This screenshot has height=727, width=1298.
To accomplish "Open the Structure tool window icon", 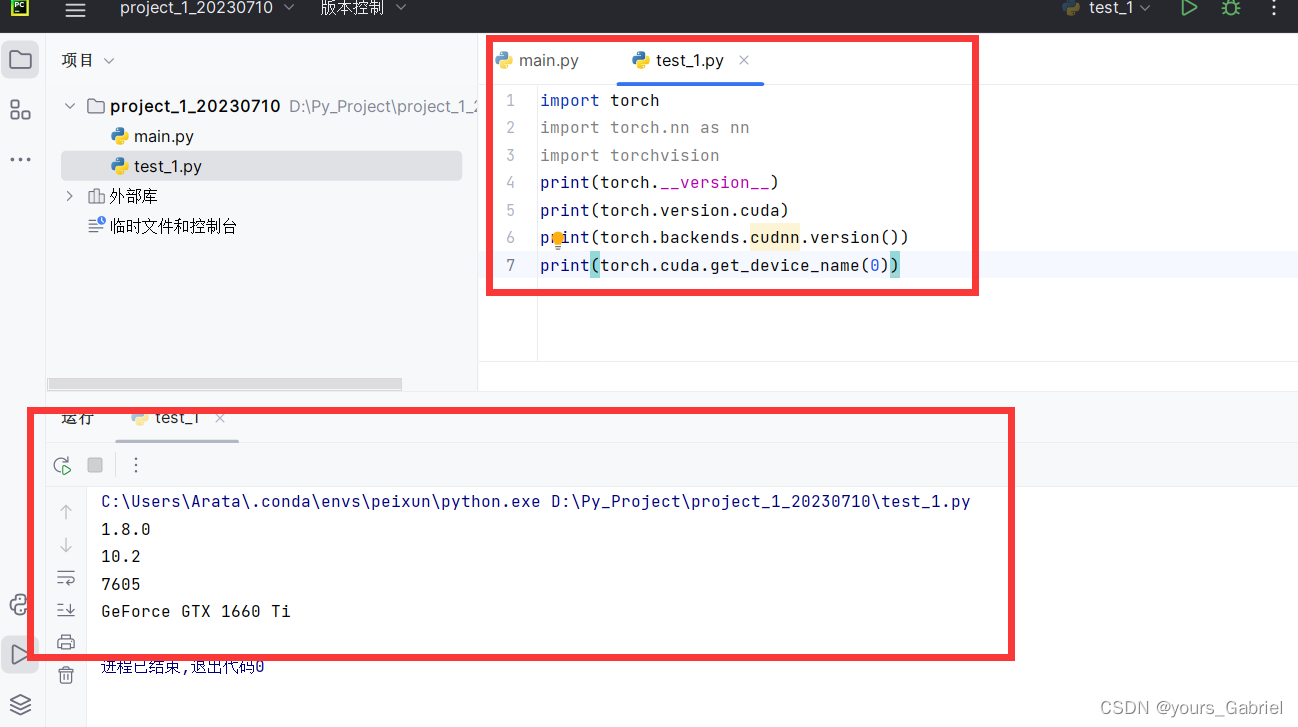I will tap(20, 110).
